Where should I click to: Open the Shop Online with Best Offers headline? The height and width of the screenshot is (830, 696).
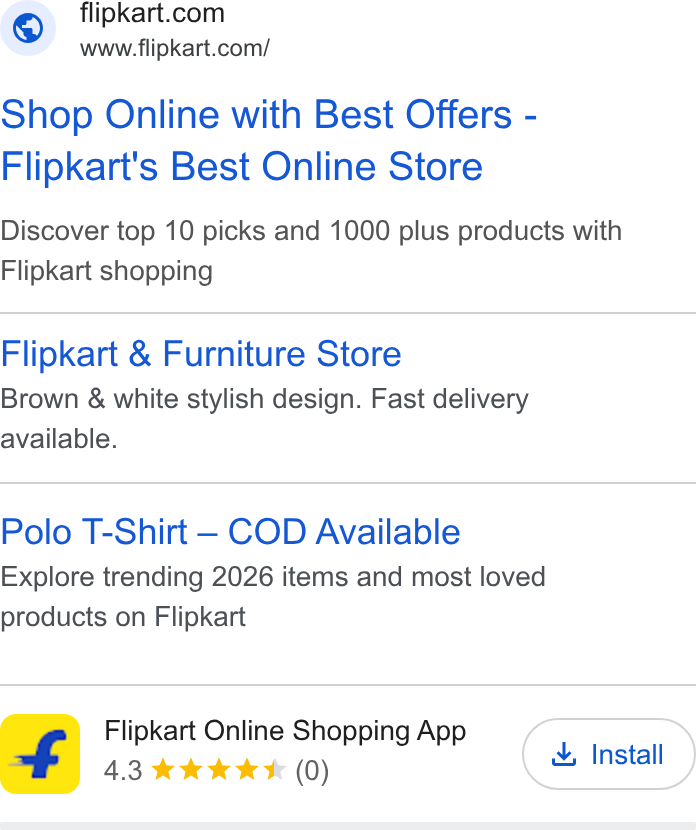tap(269, 140)
